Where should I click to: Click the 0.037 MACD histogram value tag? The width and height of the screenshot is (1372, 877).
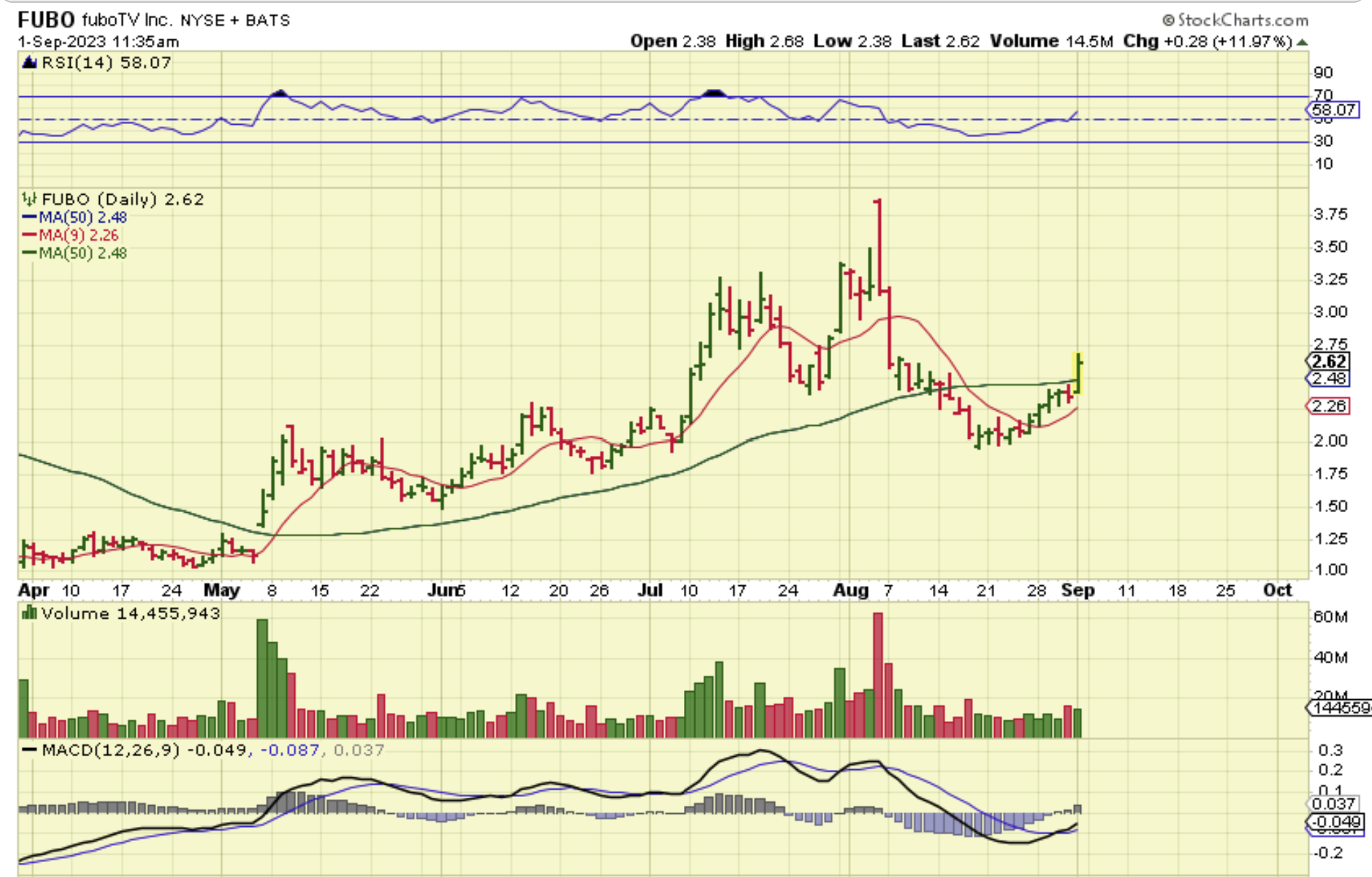[x=1333, y=804]
